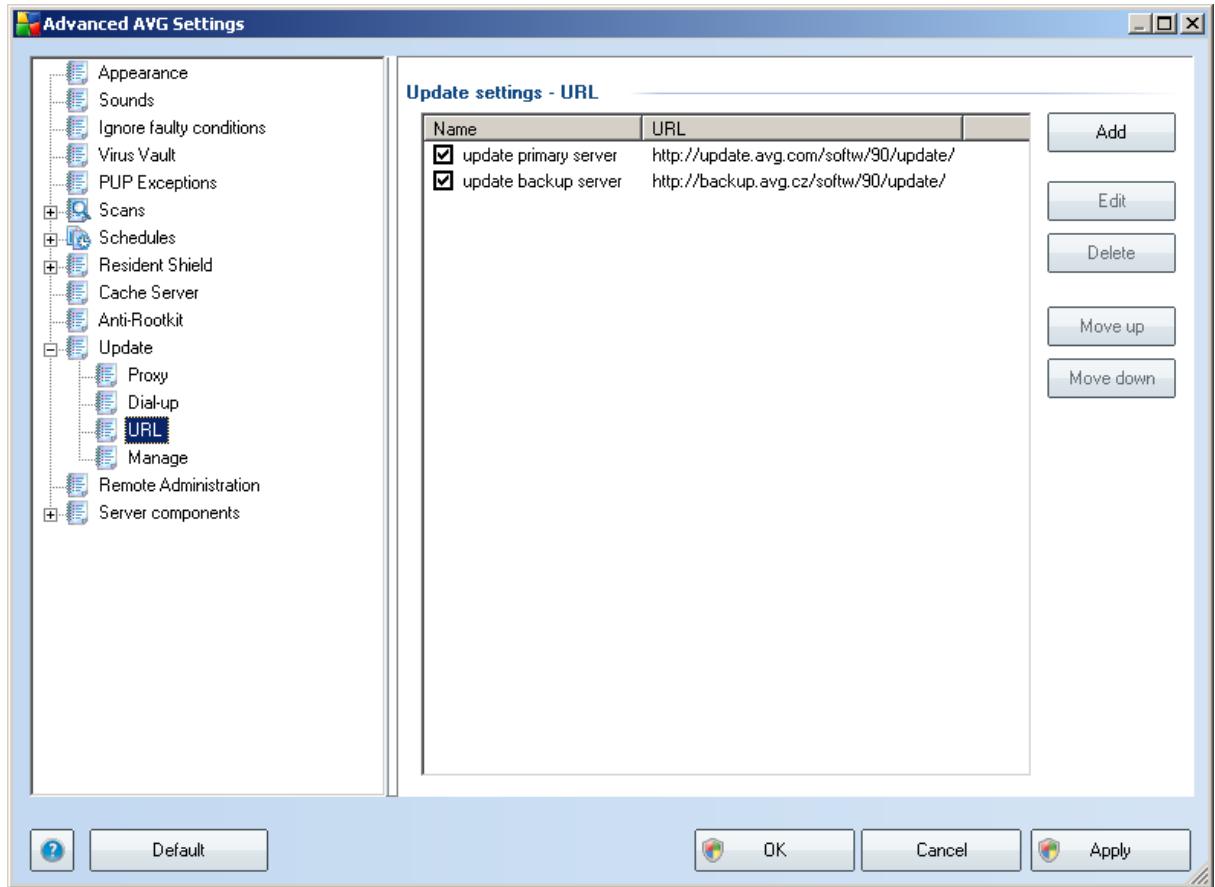Image resolution: width=1215 pixels, height=887 pixels.
Task: Click the Move up button
Action: click(1109, 325)
